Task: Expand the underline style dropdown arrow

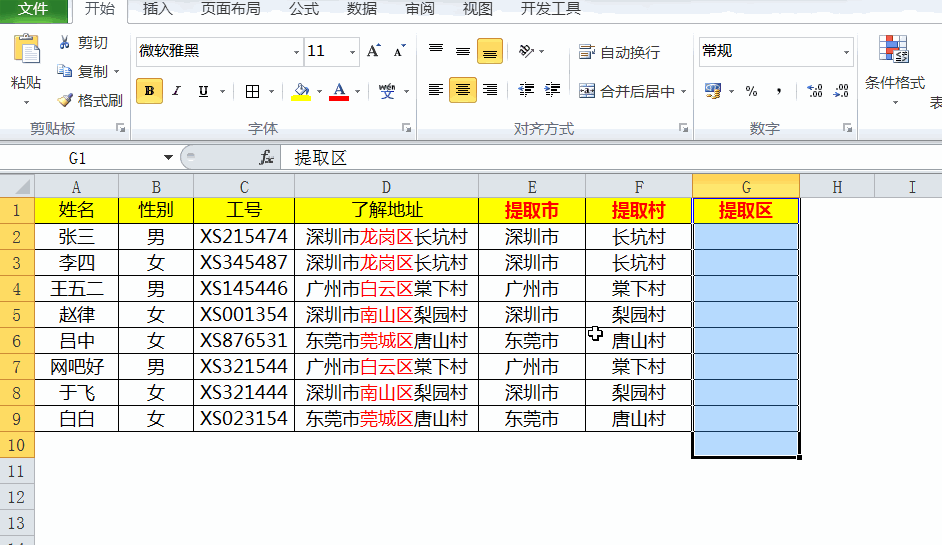Action: click(x=222, y=91)
